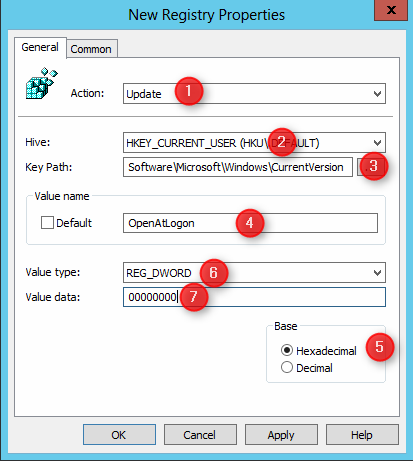This screenshot has width=413, height=461.
Task: Close the New Registry Properties dialog
Action: point(391,10)
